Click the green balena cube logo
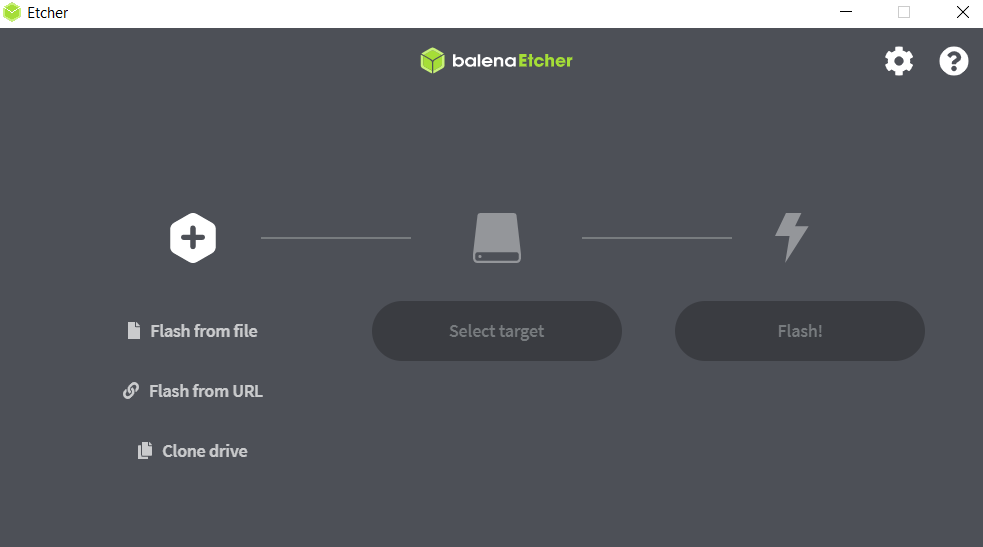The width and height of the screenshot is (983, 547). coord(433,61)
